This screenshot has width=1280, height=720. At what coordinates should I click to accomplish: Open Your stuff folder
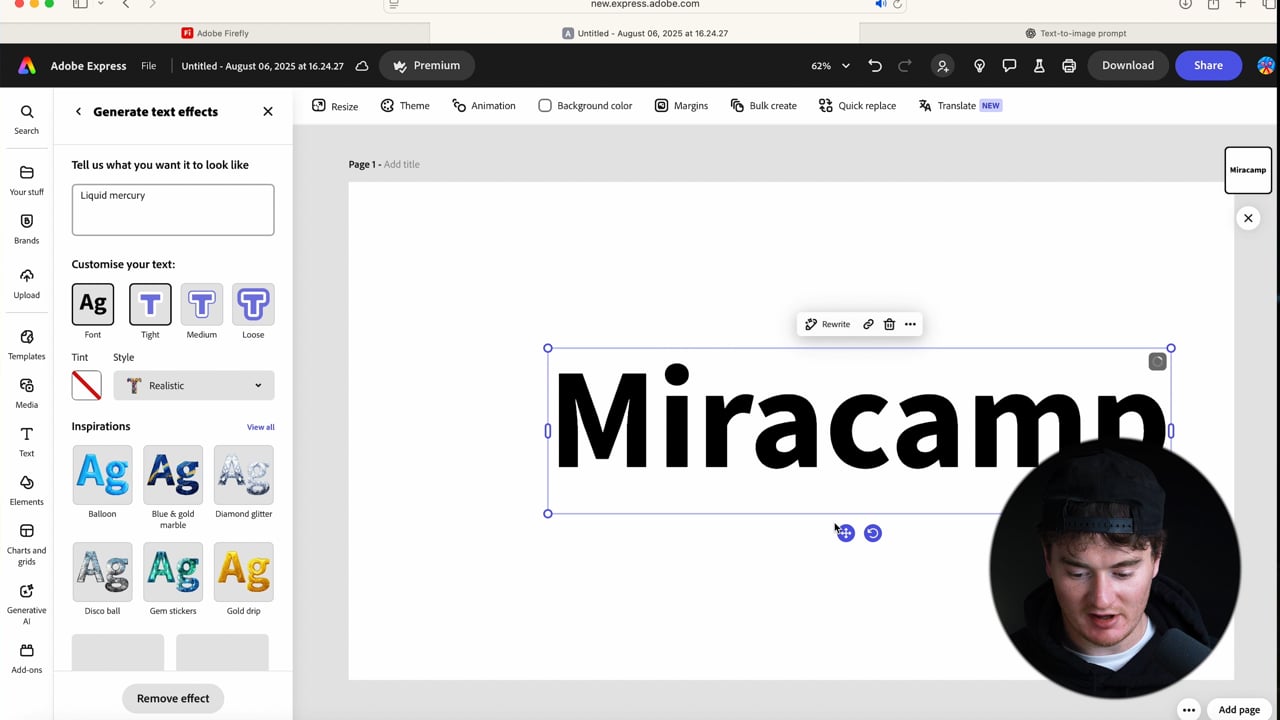tap(27, 180)
